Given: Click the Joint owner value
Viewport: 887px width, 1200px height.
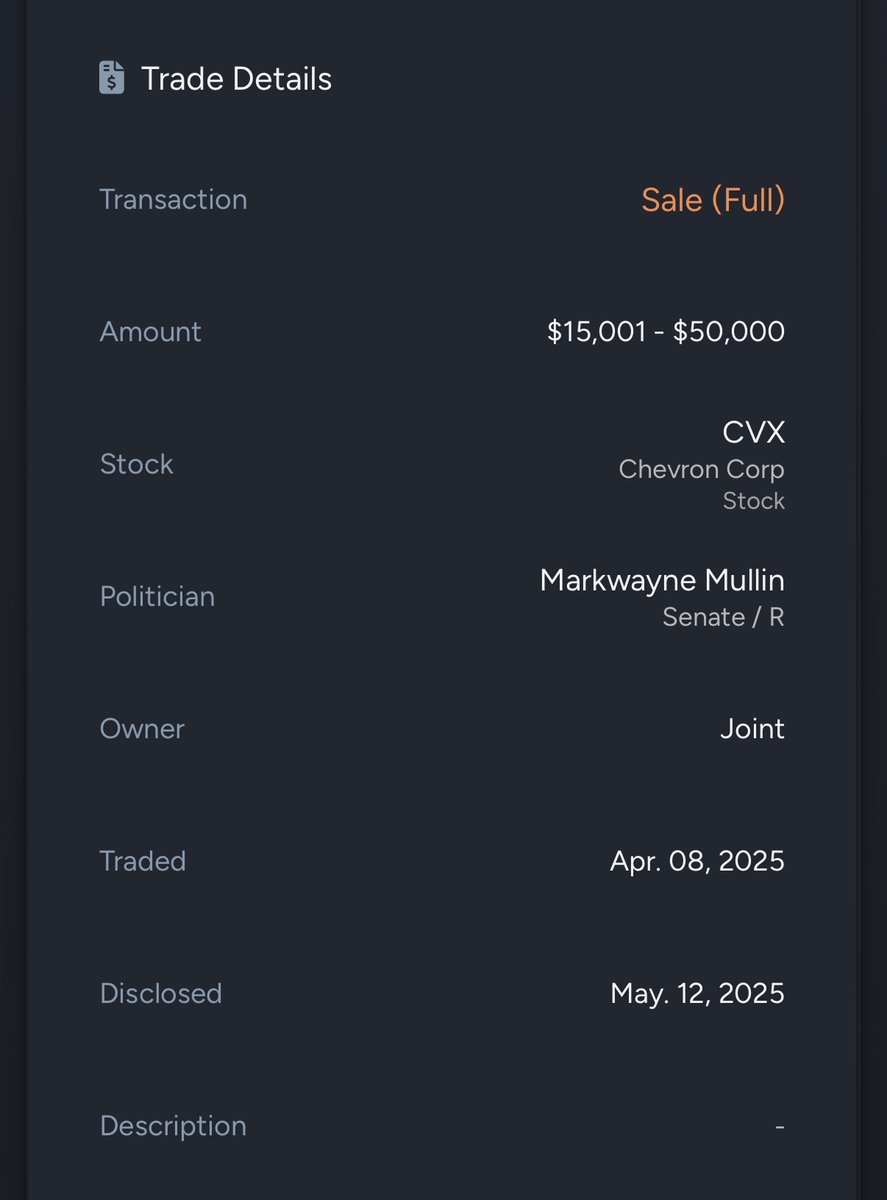Looking at the screenshot, I should point(752,728).
